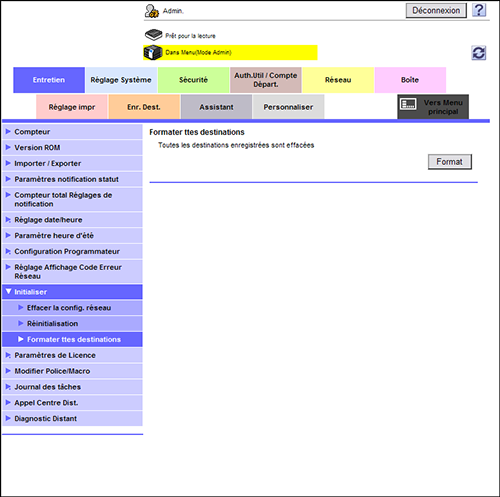
Task: Open Compteur in the sidebar
Action: coord(72,132)
